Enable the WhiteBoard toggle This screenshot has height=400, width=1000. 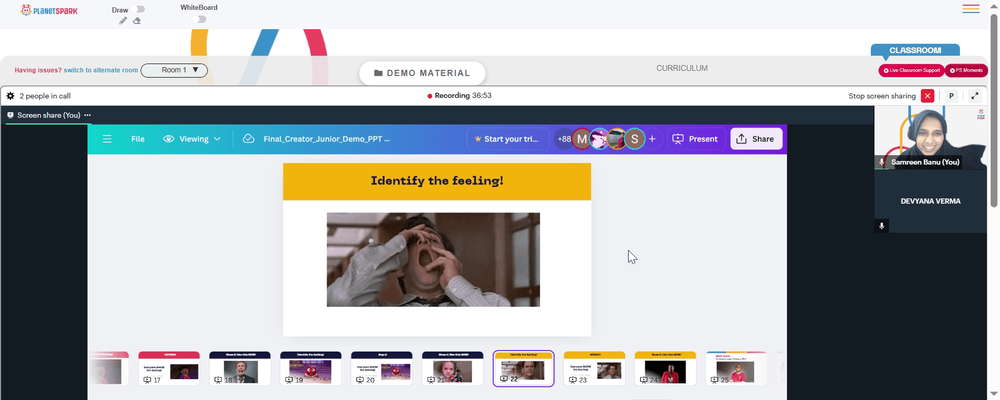click(200, 19)
